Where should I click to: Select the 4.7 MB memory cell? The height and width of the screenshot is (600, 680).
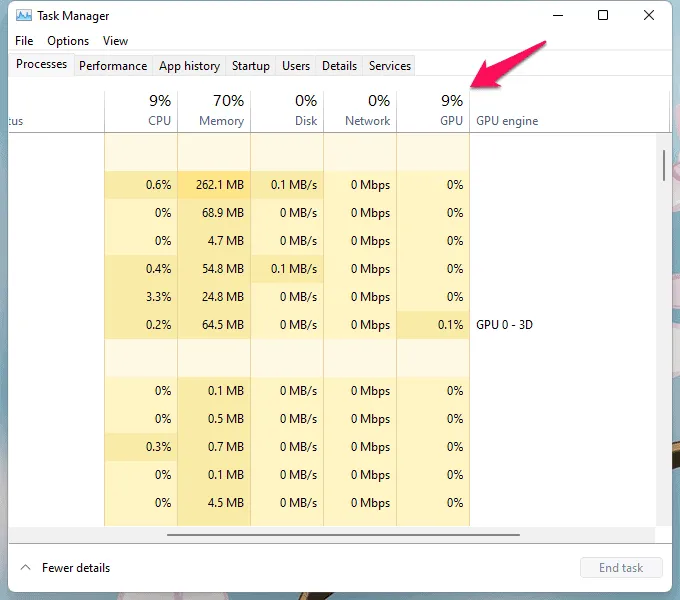pyautogui.click(x=214, y=241)
